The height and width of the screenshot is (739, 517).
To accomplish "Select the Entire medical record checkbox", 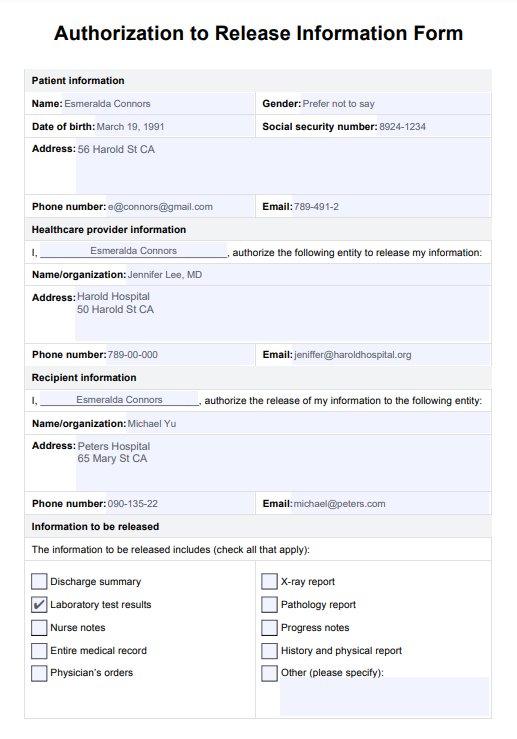I will tap(39, 651).
